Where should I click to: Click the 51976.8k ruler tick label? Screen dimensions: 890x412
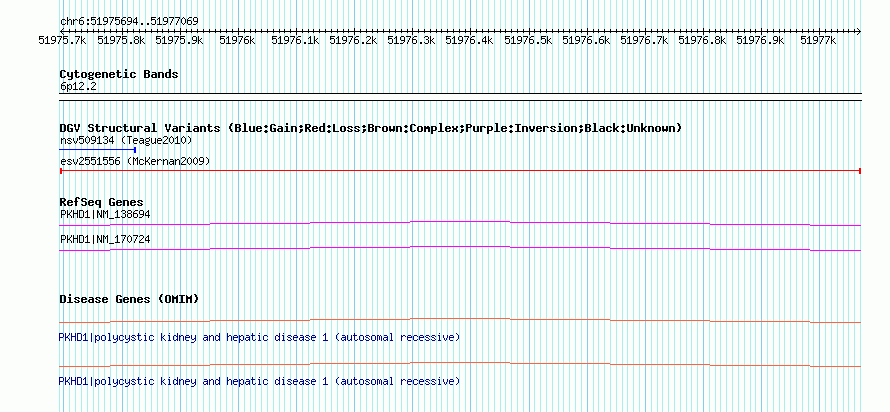point(702,40)
